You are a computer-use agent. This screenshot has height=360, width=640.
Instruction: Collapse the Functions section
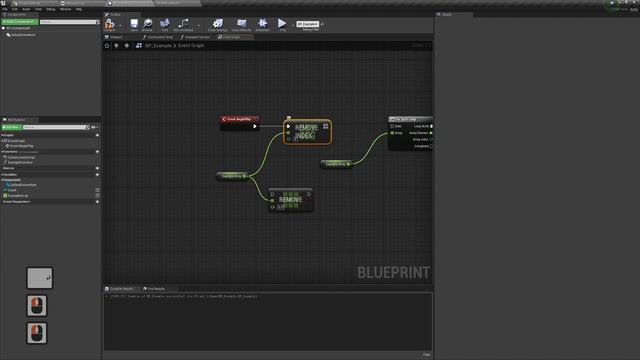(x=2, y=152)
